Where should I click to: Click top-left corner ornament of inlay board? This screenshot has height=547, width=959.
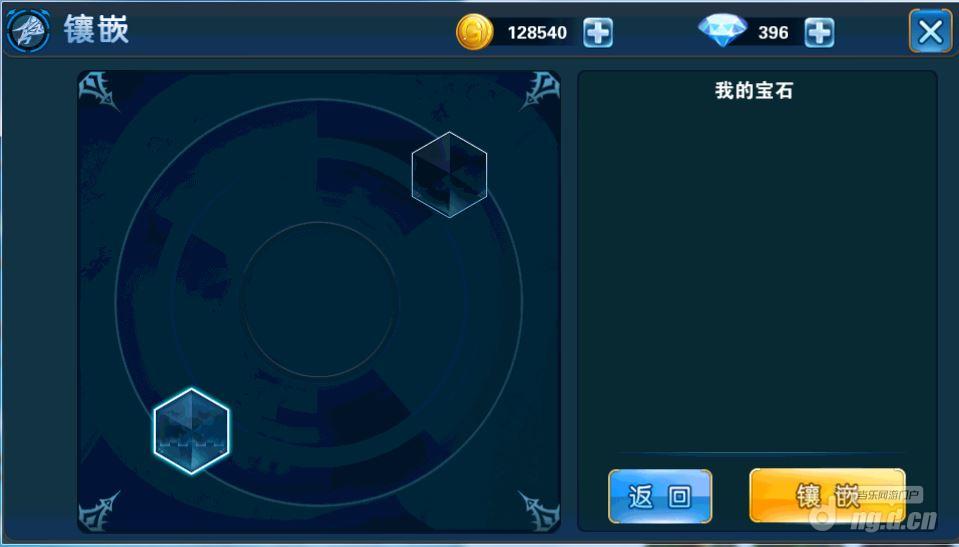(x=98, y=92)
